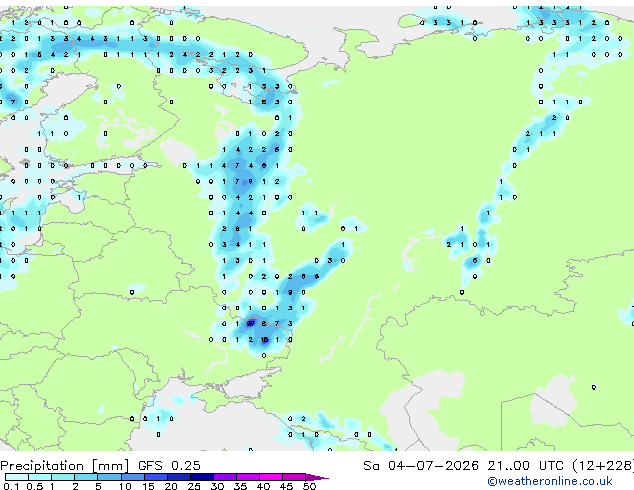Viewport: 634px width, 490px height.
Task: Pick the 10–15 legend color swatch
Action: (133, 477)
